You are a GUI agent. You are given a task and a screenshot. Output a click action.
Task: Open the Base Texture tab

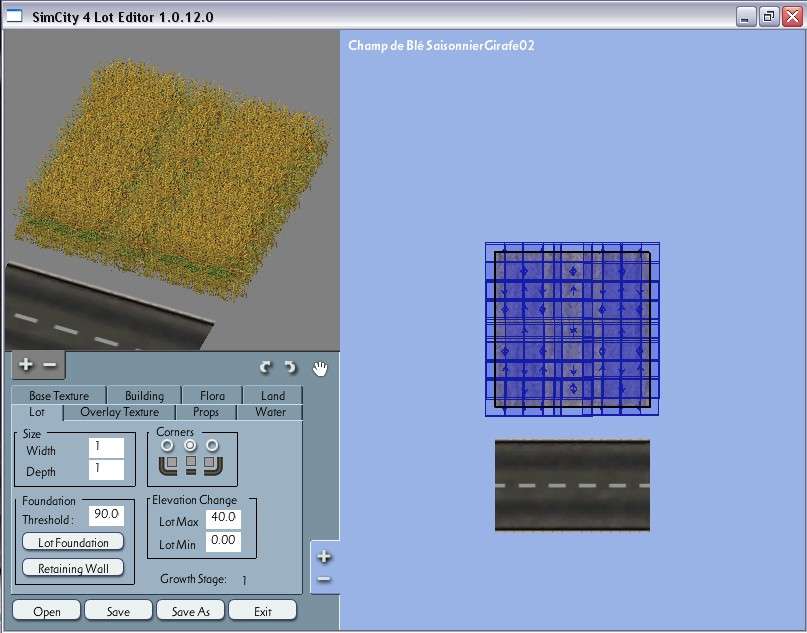[x=59, y=395]
